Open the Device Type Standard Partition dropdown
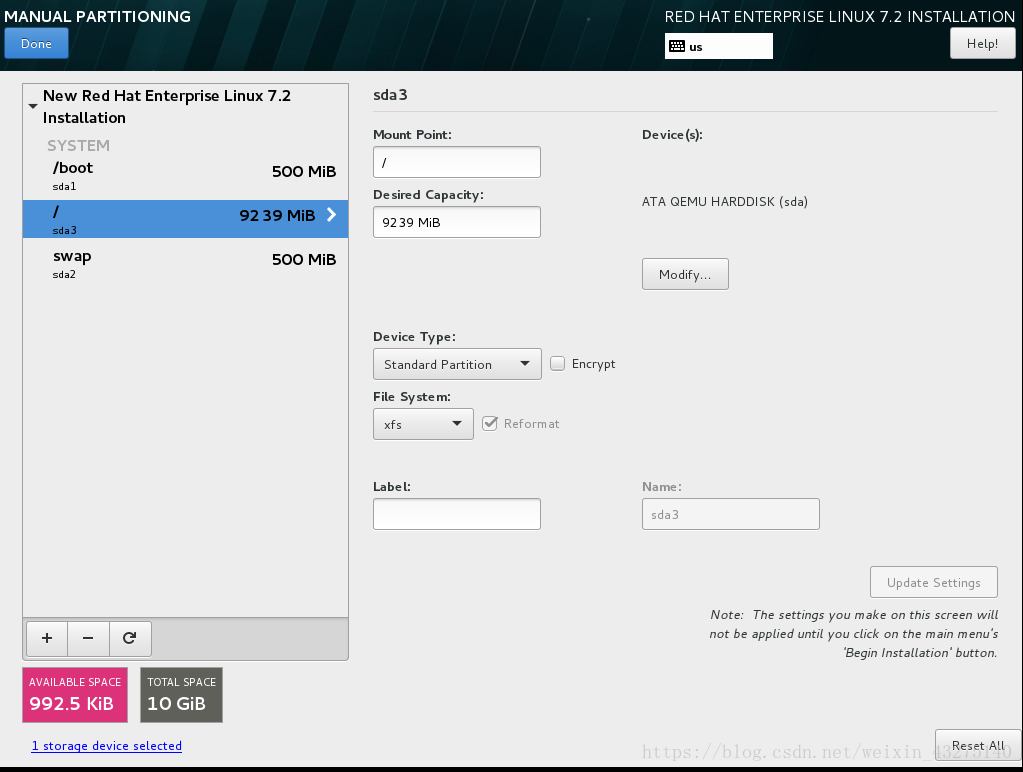The image size is (1023, 772). [457, 364]
